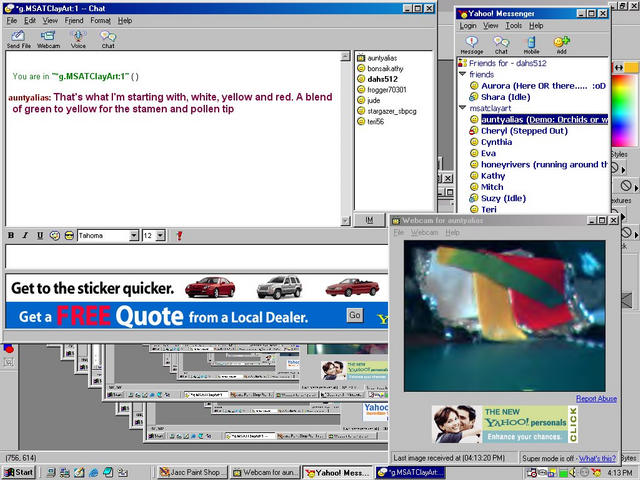Click the Report Abuse link
Viewport: 640px width, 480px height.
pos(596,398)
